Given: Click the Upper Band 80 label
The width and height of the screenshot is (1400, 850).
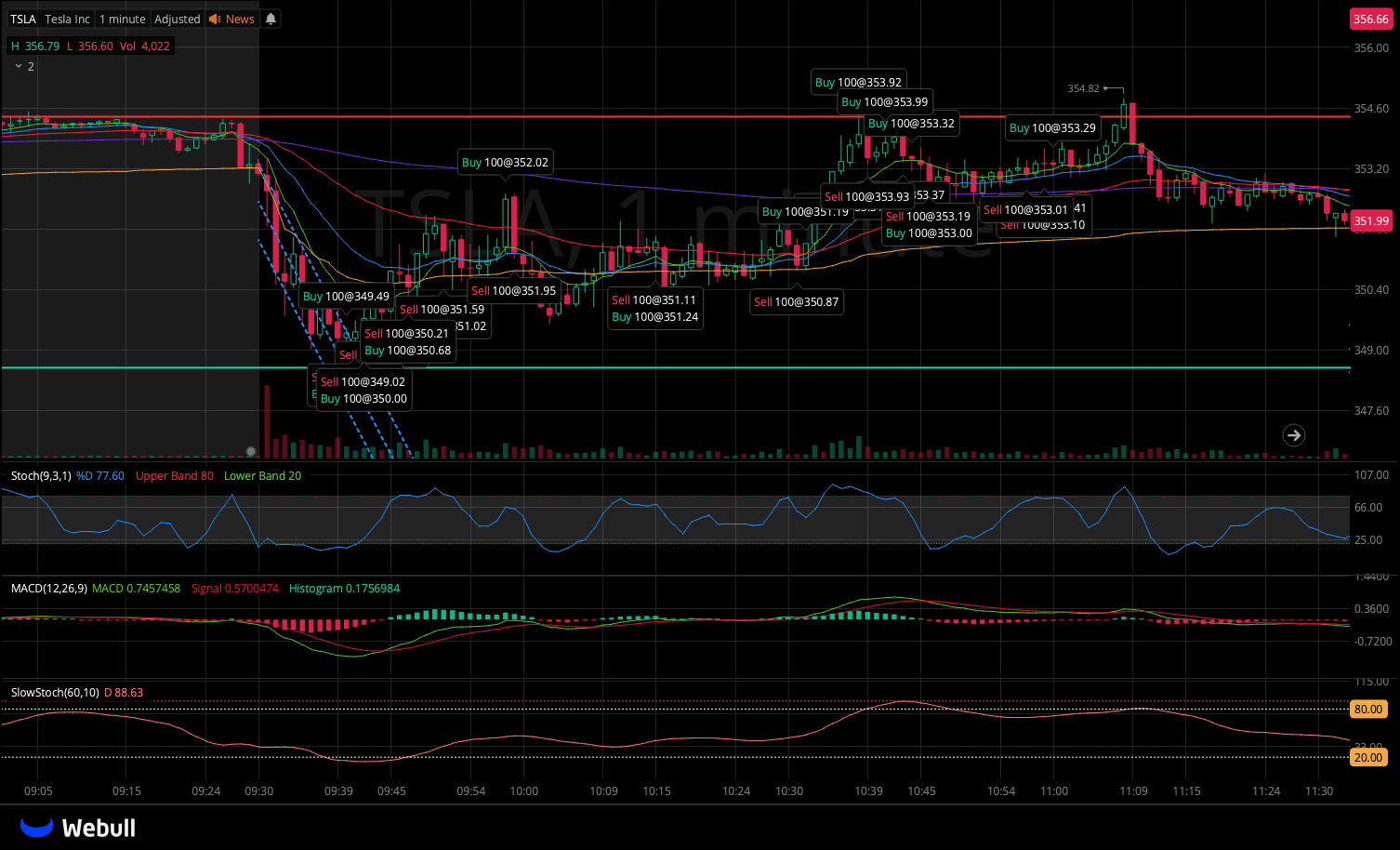Looking at the screenshot, I should [175, 475].
